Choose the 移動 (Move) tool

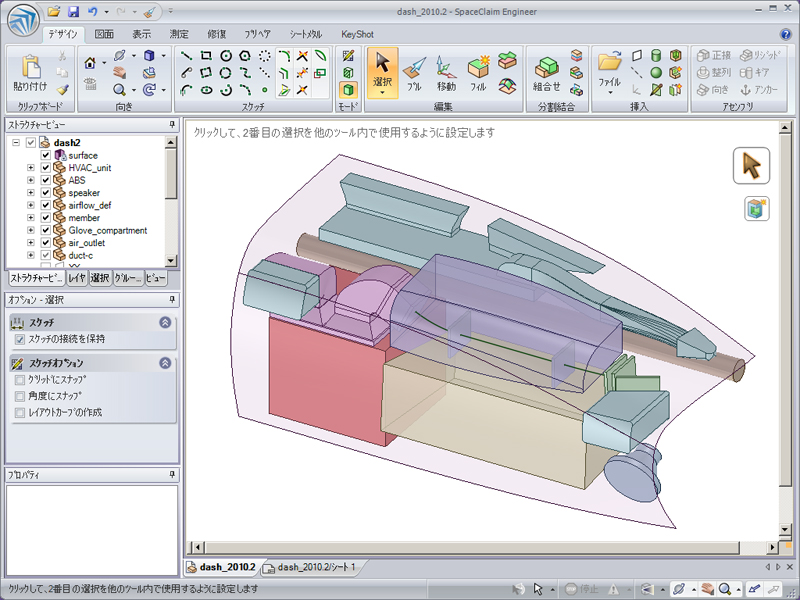tap(446, 72)
